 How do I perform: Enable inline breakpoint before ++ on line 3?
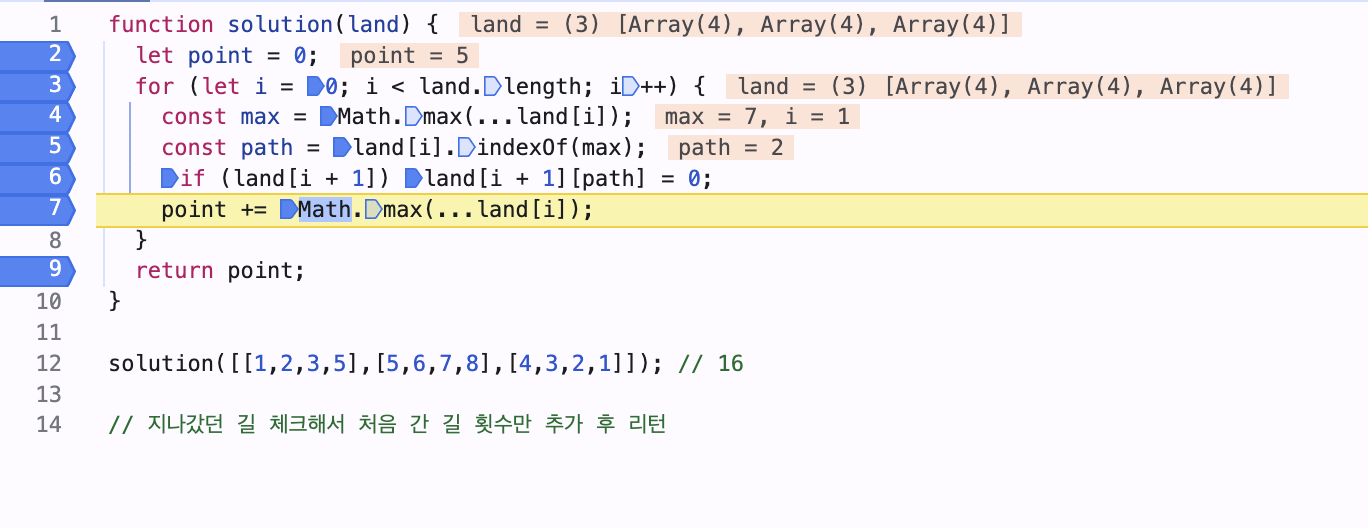(x=631, y=86)
